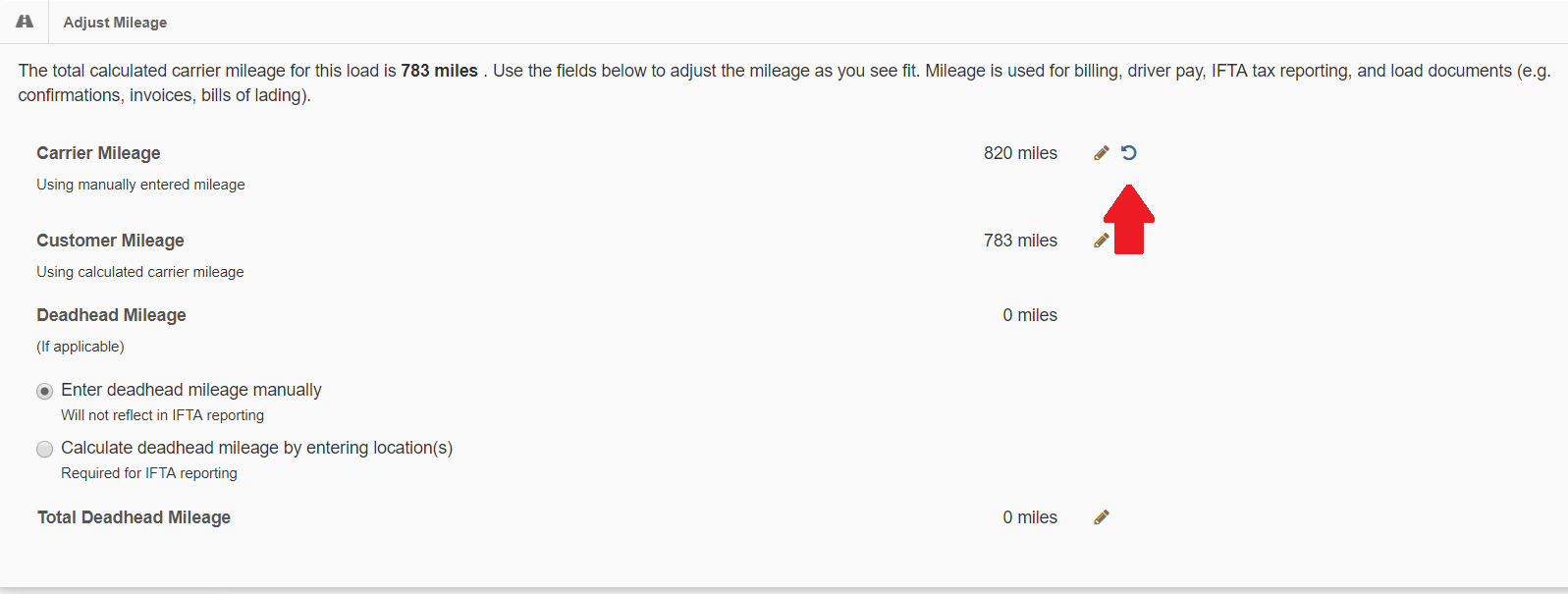Click 'Enter deadhead mileage manually' label text
The image size is (1568, 594).
(191, 390)
